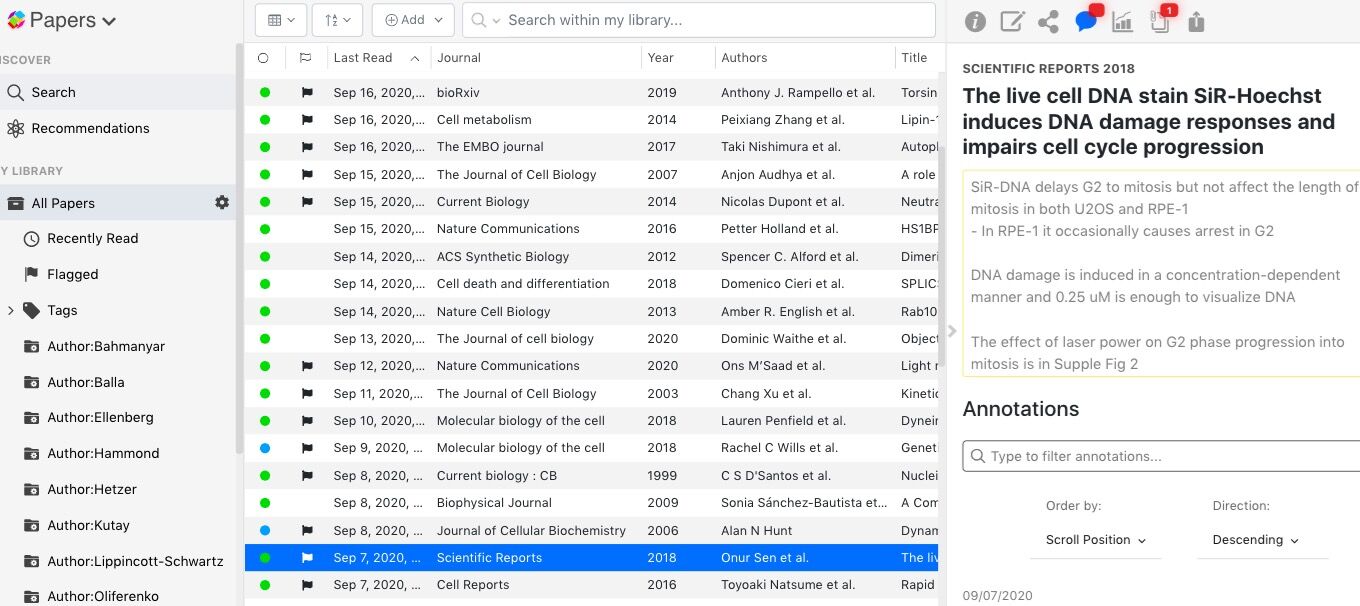Sort by the Authors column header
Viewport: 1360px width, 606px height.
pos(804,58)
